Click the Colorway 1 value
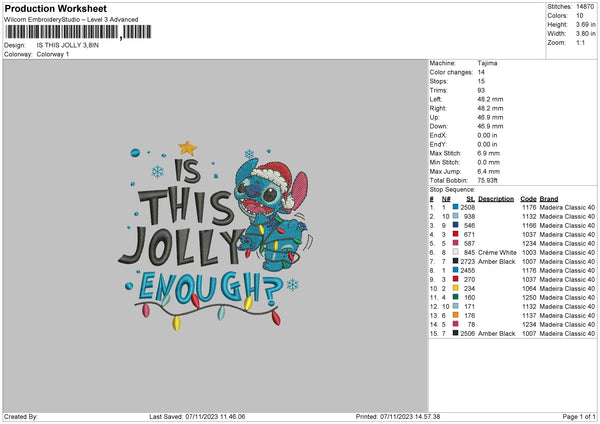The image size is (600, 424). (53, 54)
